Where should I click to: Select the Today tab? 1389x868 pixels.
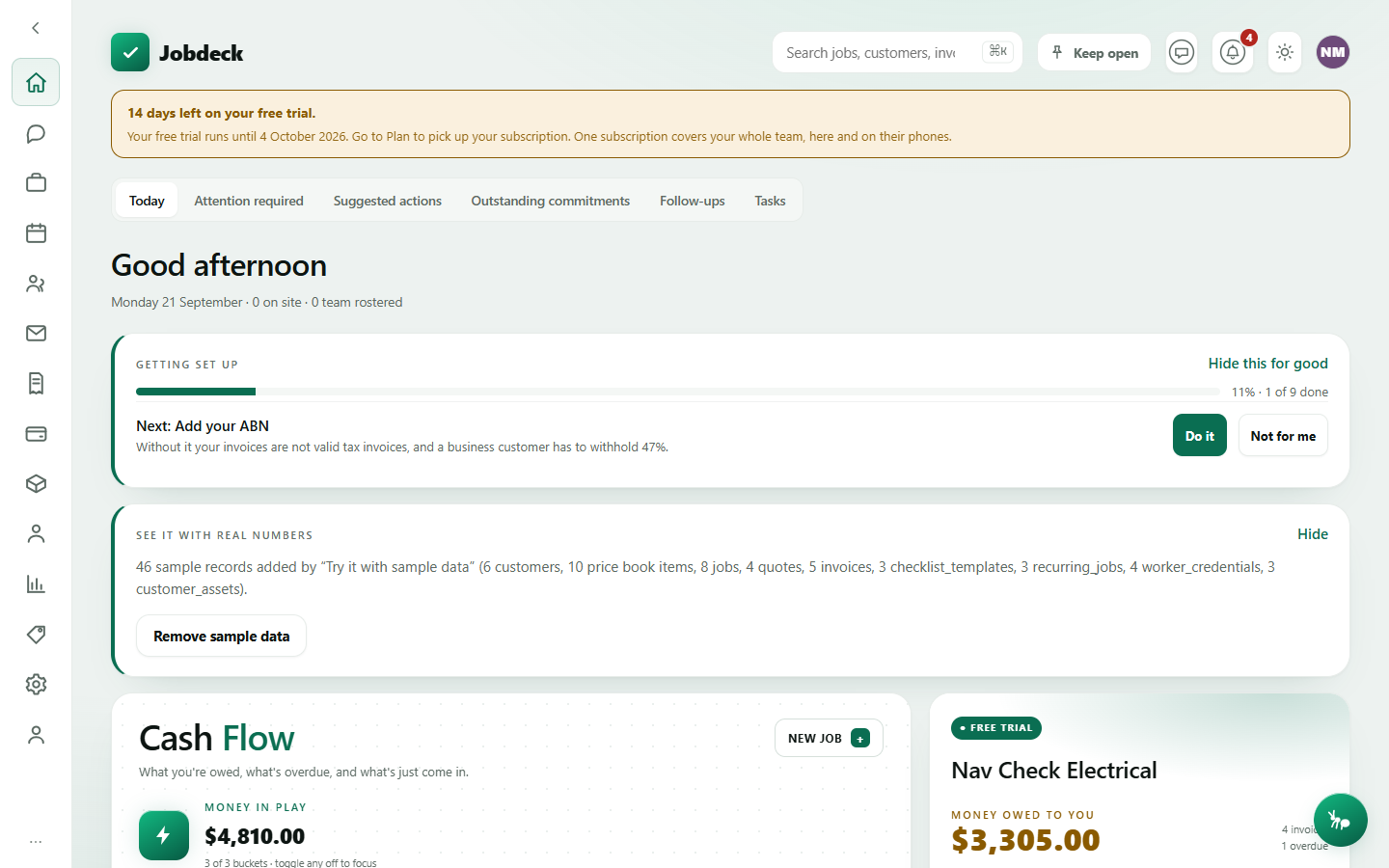click(147, 201)
